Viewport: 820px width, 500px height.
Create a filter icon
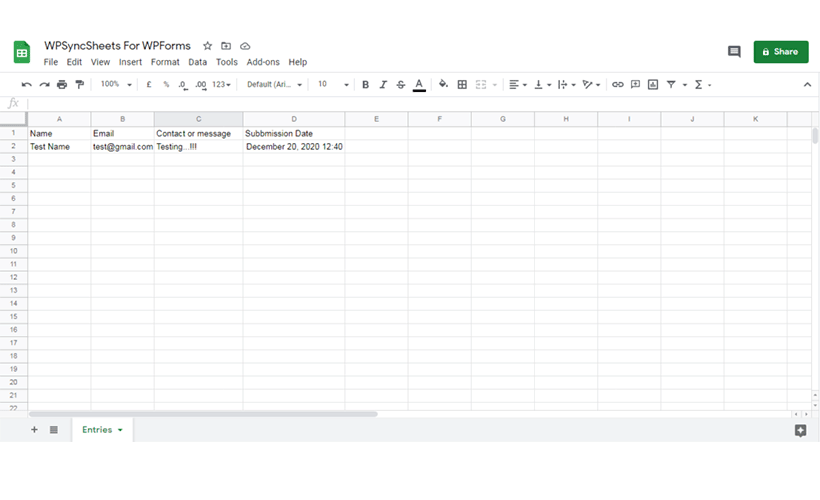click(671, 84)
